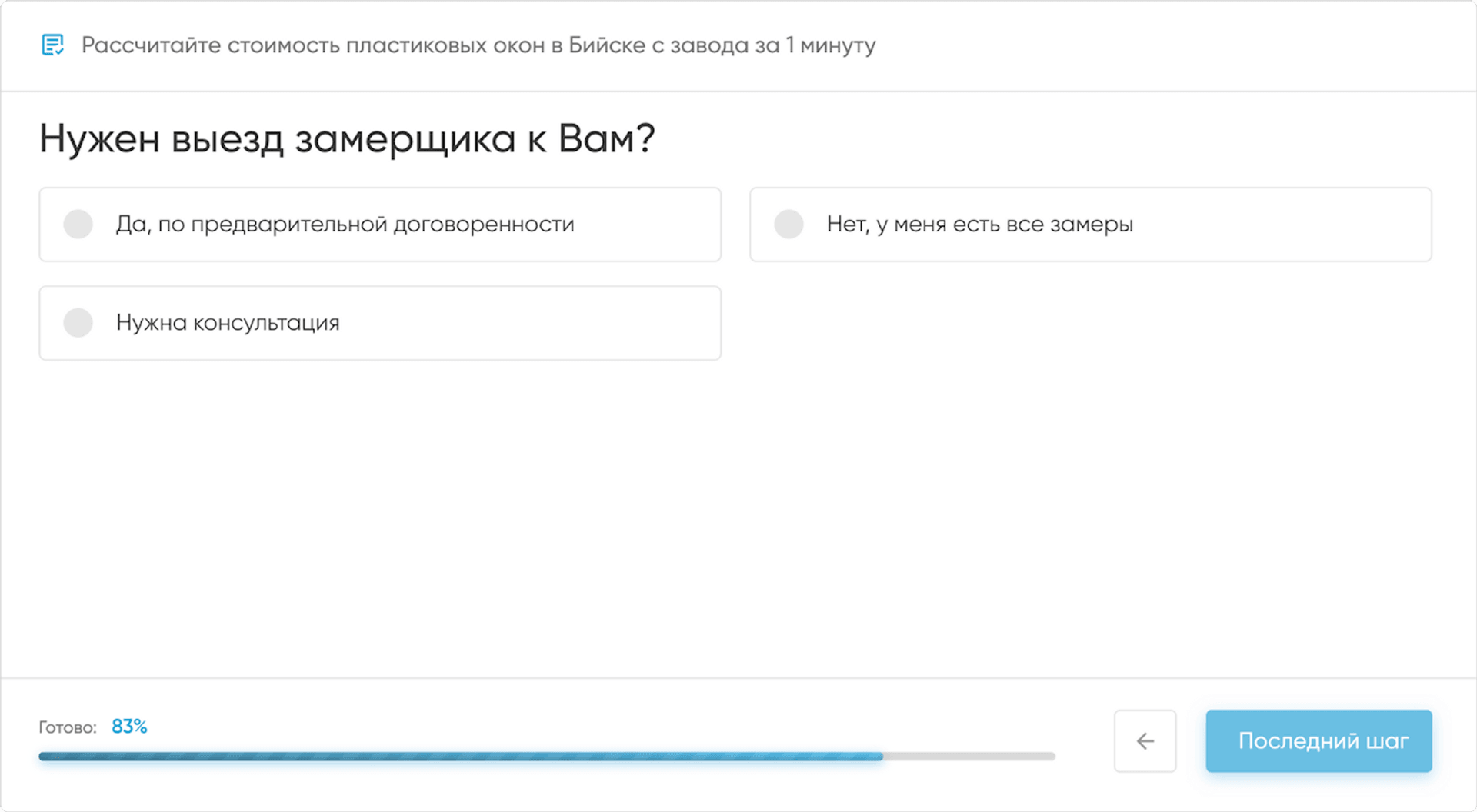Click the back arrow button
This screenshot has height=812, width=1477.
pos(1145,740)
